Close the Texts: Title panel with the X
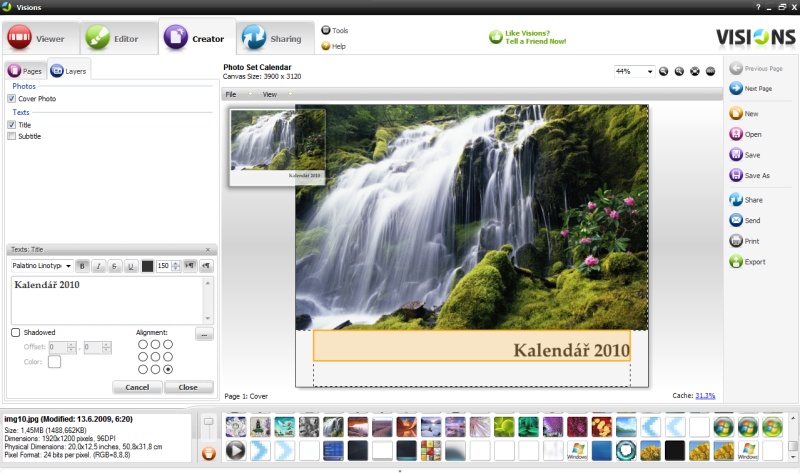800x473 pixels. [x=208, y=250]
